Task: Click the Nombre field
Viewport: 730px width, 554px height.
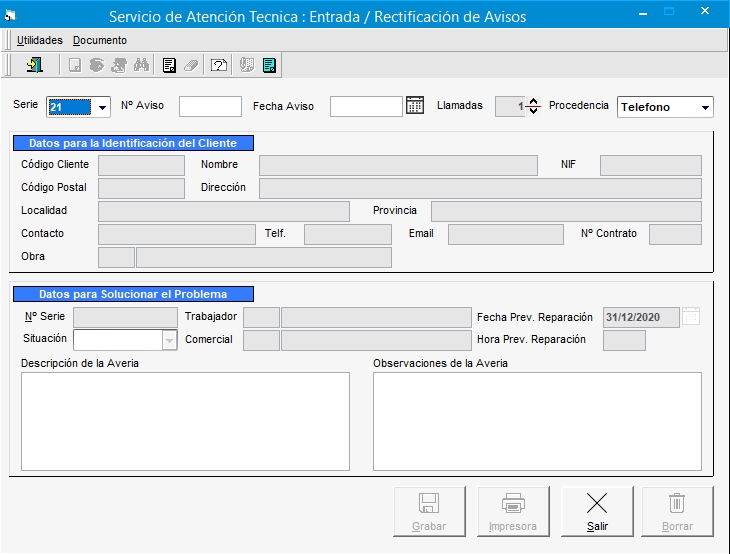Action: click(x=399, y=165)
